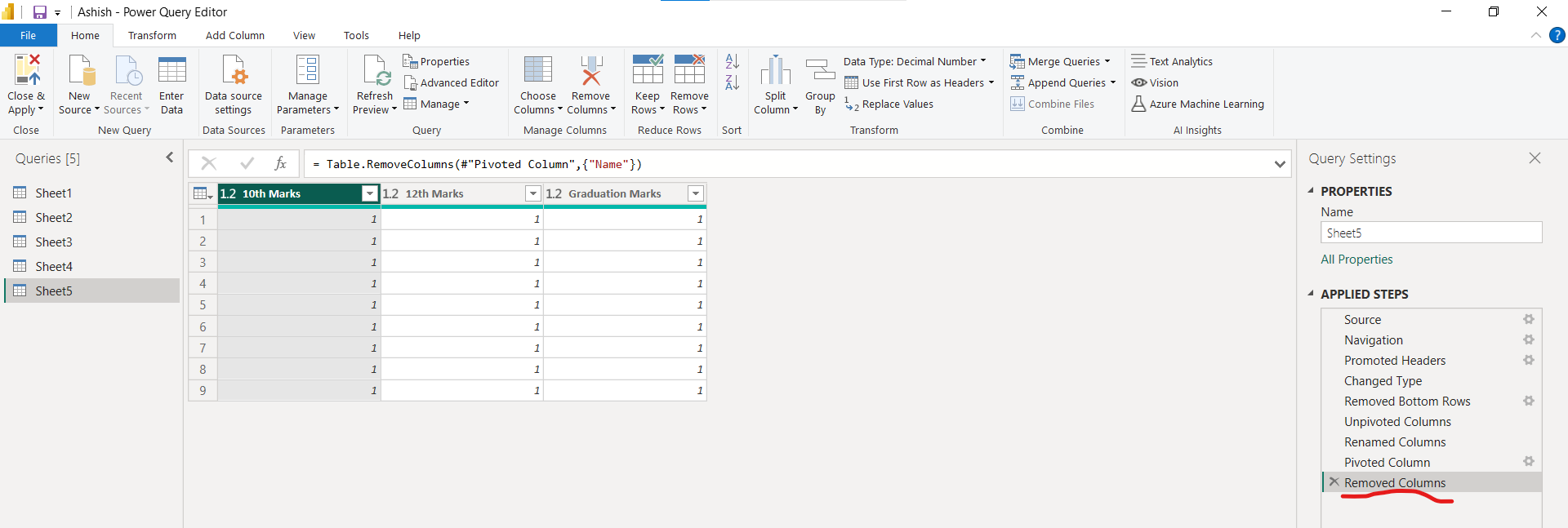The width and height of the screenshot is (1568, 528).
Task: Open Data source settings
Action: tap(234, 71)
